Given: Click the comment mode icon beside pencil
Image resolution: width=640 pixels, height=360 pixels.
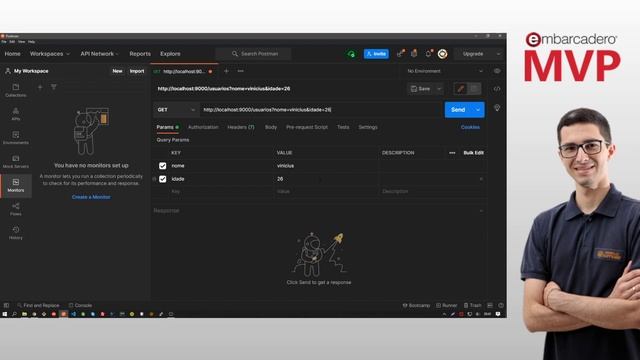Looking at the screenshot, I should pyautogui.click(x=474, y=89).
